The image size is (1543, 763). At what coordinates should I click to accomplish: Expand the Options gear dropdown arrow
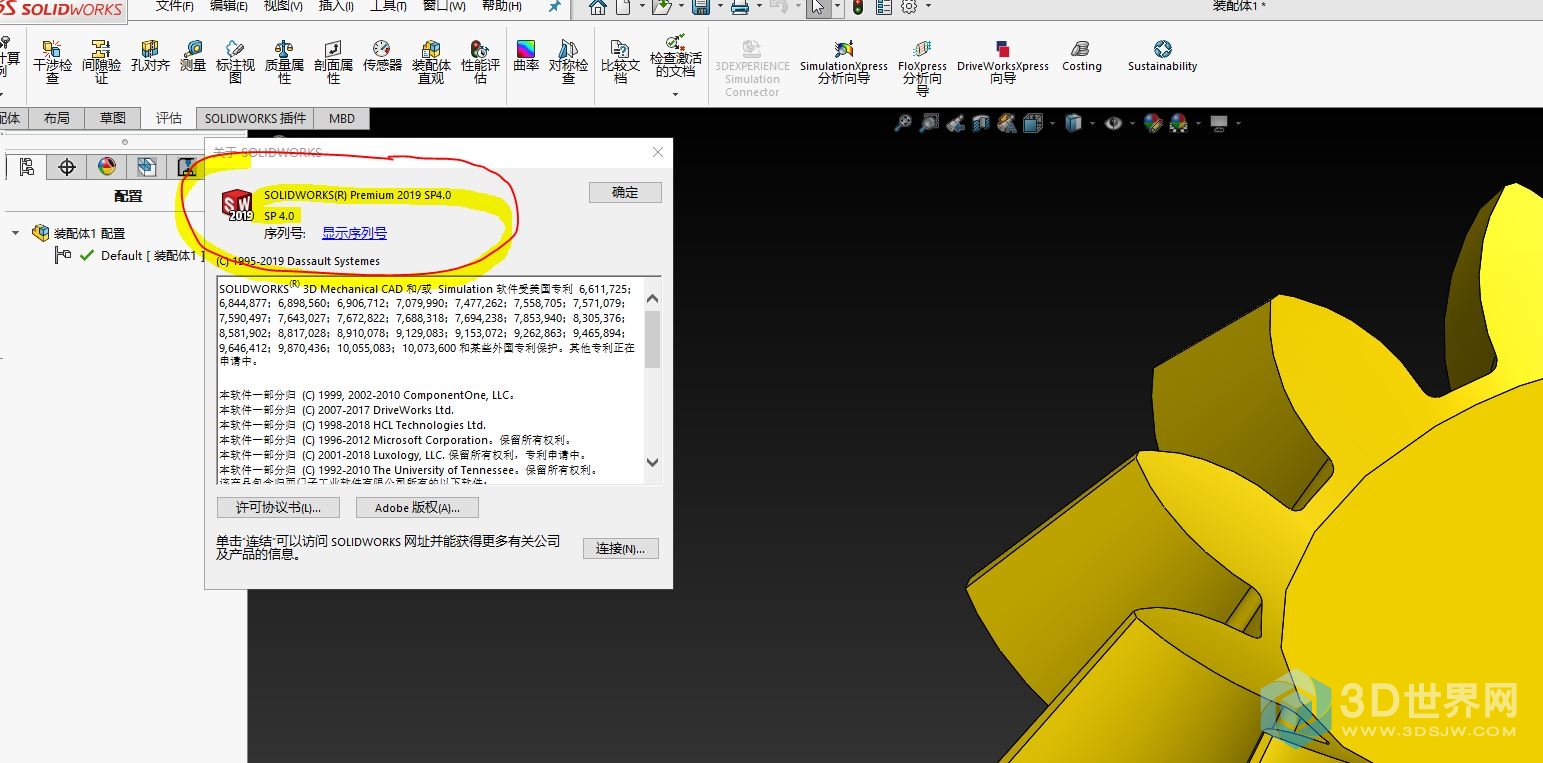pyautogui.click(x=928, y=7)
